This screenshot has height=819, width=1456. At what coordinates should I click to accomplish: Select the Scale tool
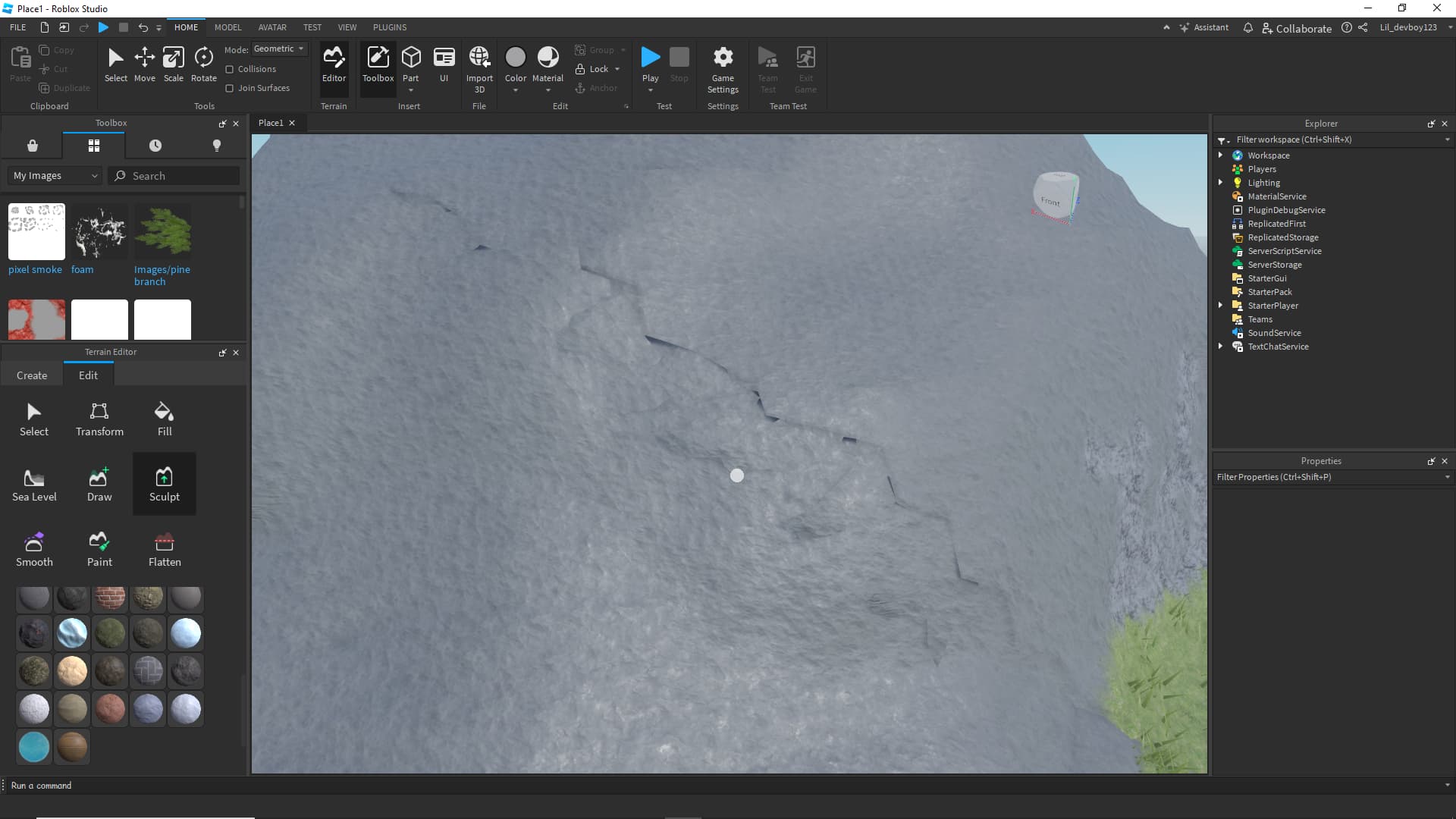click(x=174, y=64)
